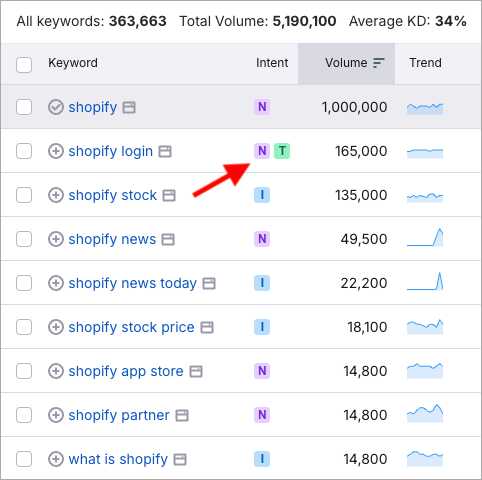Click the Average KD 34% value
The image size is (482, 480).
point(451,21)
